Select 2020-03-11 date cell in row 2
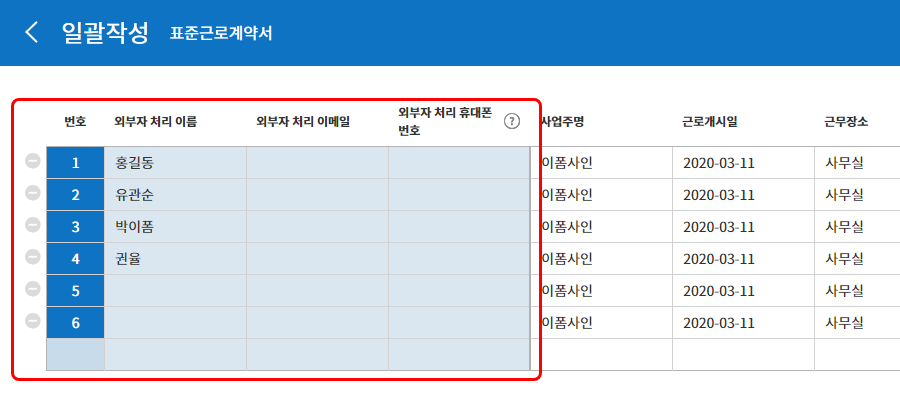Viewport: 900px width, 396px height. point(743,195)
